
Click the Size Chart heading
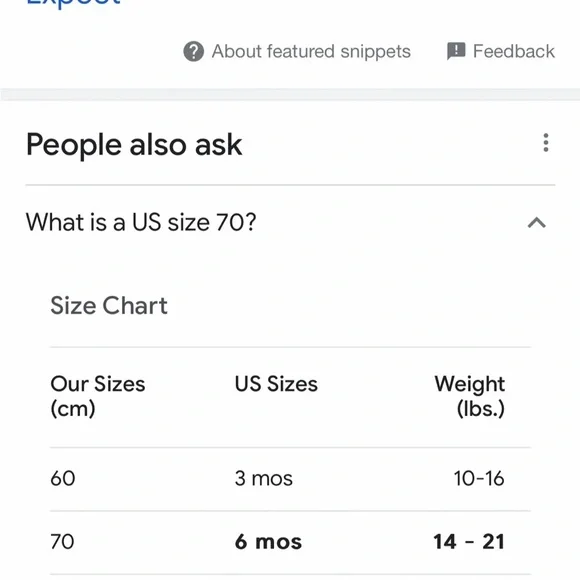(x=109, y=306)
